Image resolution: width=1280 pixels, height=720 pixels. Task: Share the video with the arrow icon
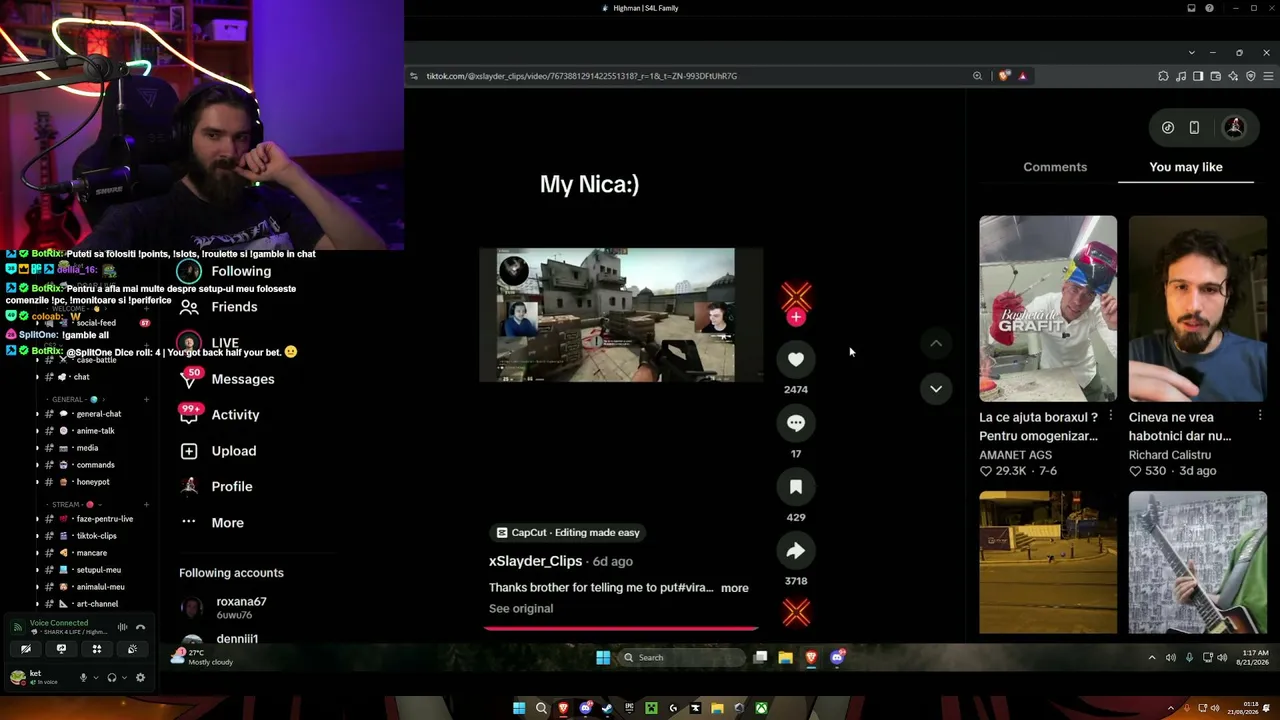(796, 551)
